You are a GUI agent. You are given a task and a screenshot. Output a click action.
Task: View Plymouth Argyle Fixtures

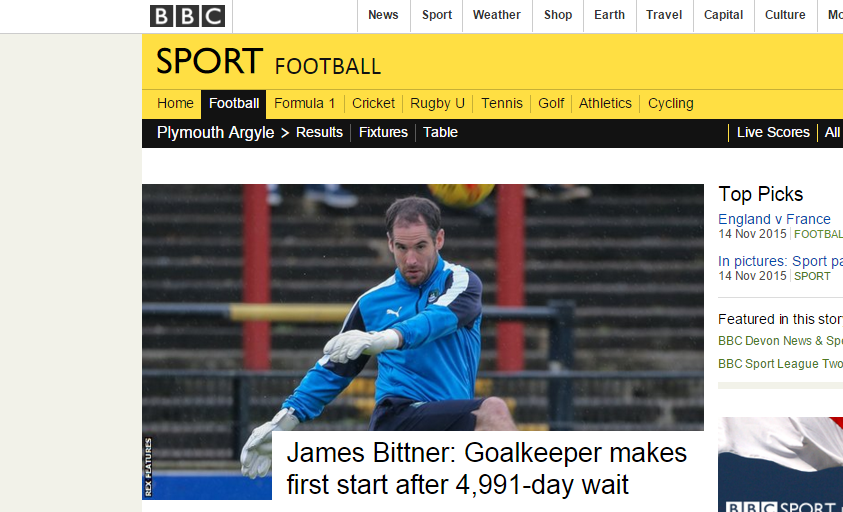tap(383, 132)
